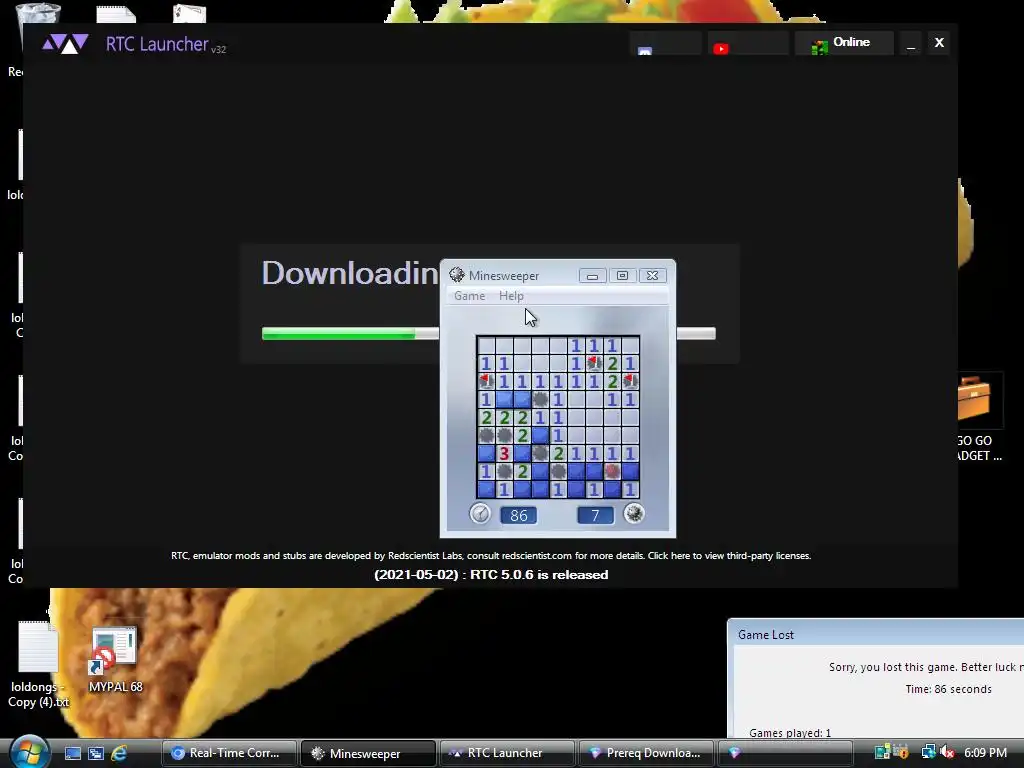
Task: Select the MYPAL 68 desktop shortcut
Action: coord(115,660)
